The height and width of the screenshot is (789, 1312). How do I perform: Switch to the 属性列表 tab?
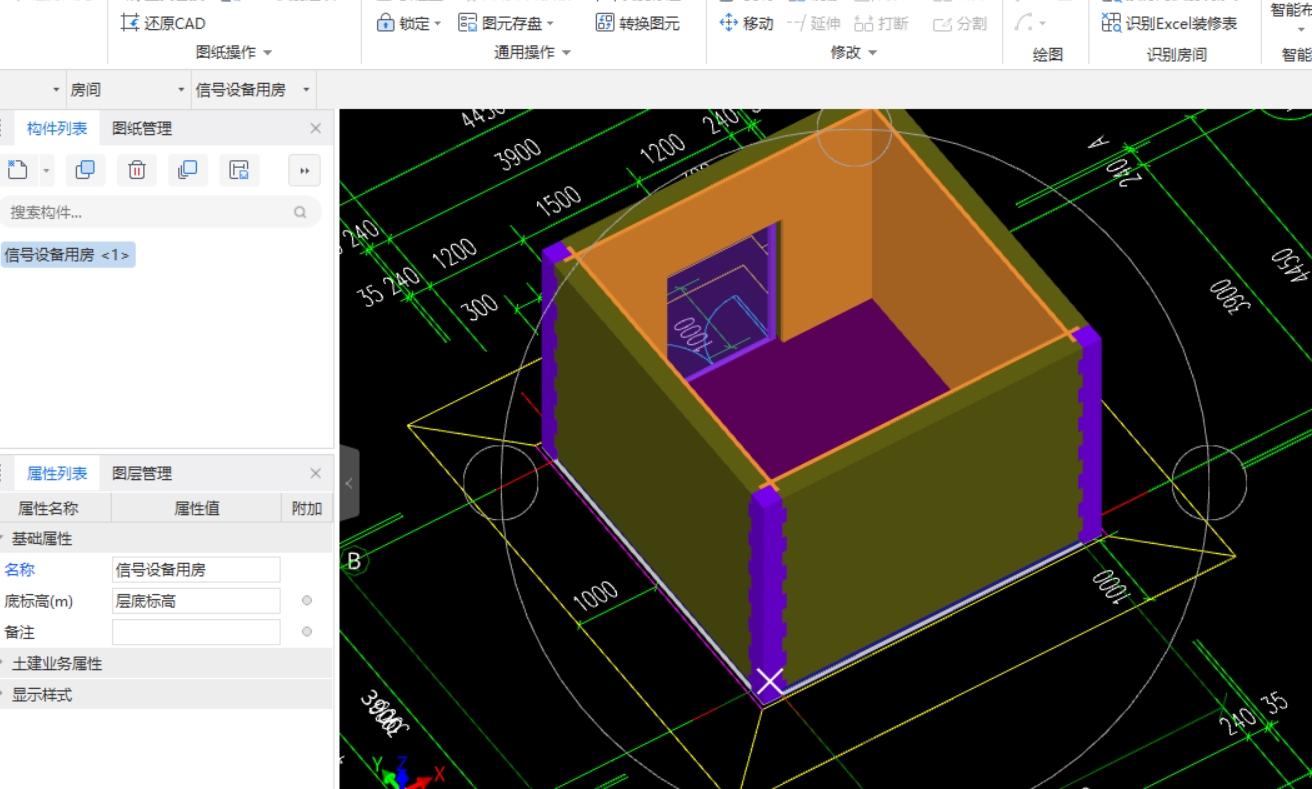pos(57,474)
